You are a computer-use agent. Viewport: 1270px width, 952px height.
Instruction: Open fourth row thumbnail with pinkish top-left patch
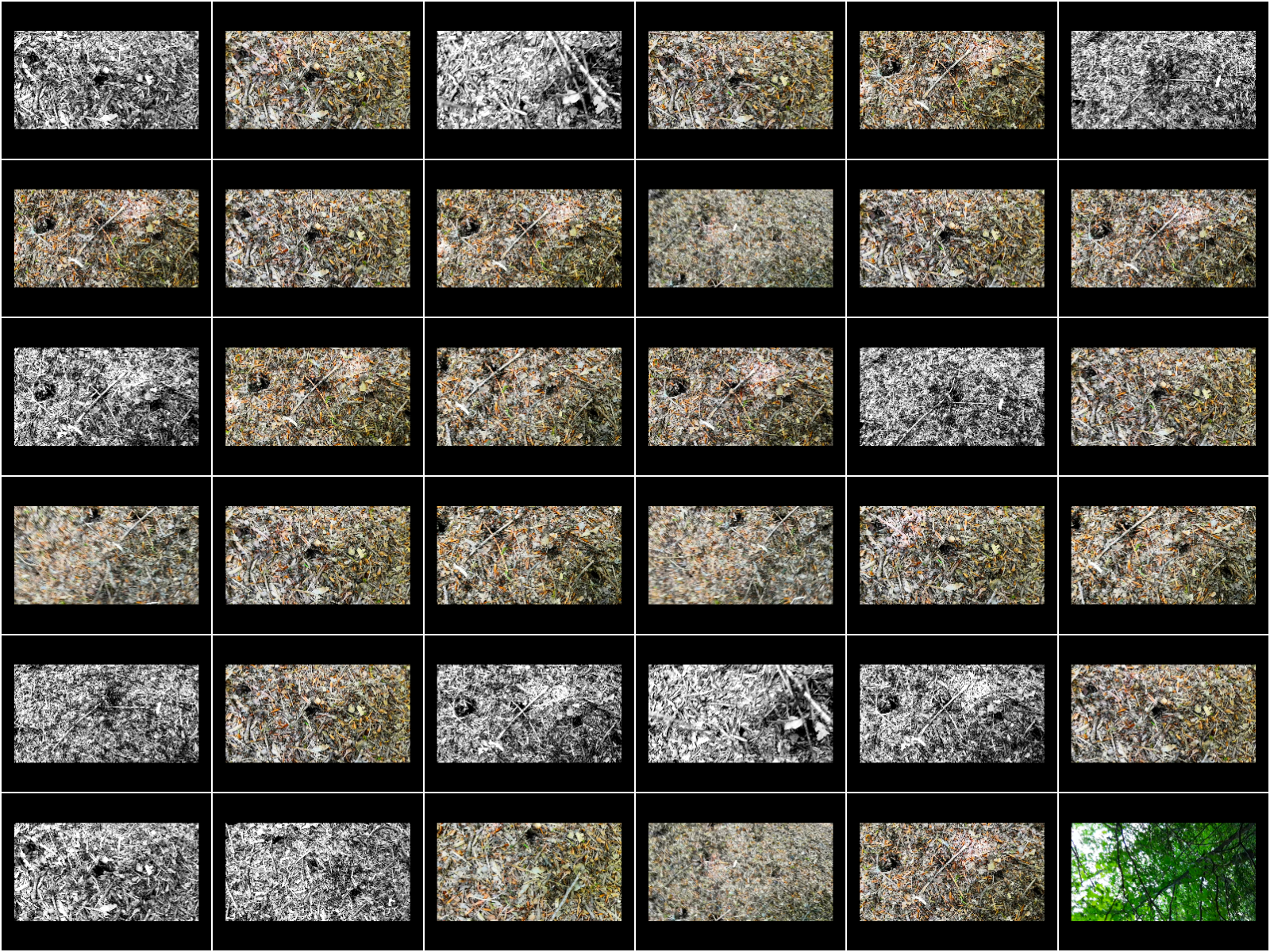pos(952,555)
